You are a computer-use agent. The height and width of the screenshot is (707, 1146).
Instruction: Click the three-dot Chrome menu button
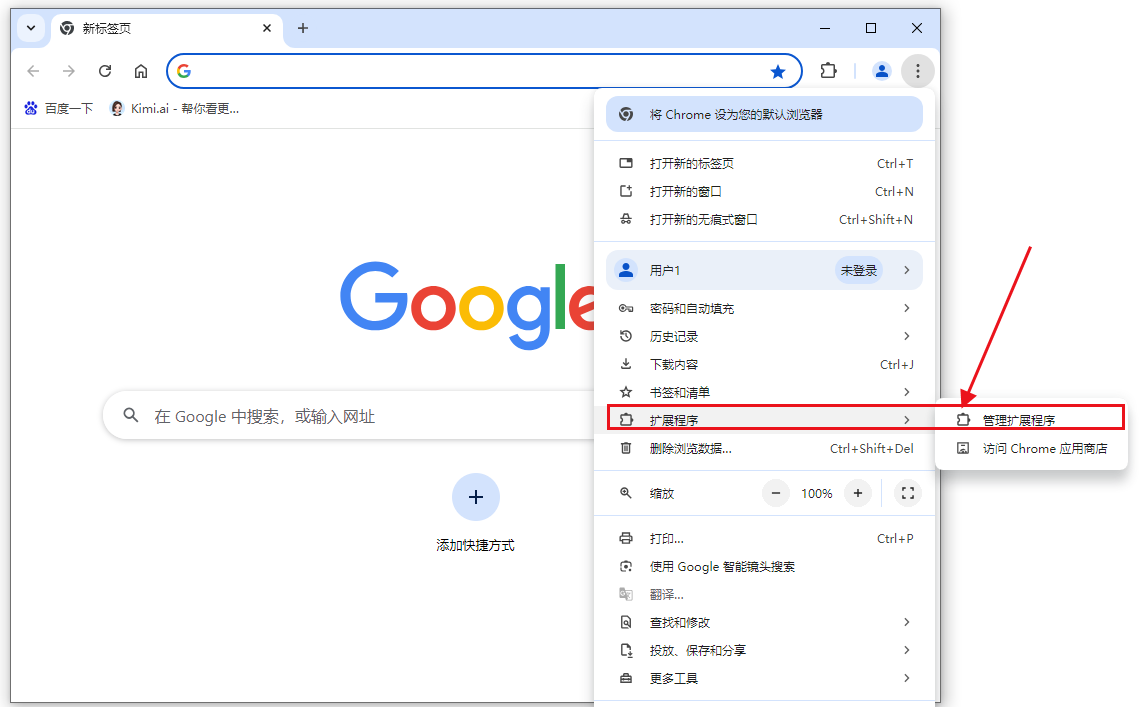[x=918, y=71]
